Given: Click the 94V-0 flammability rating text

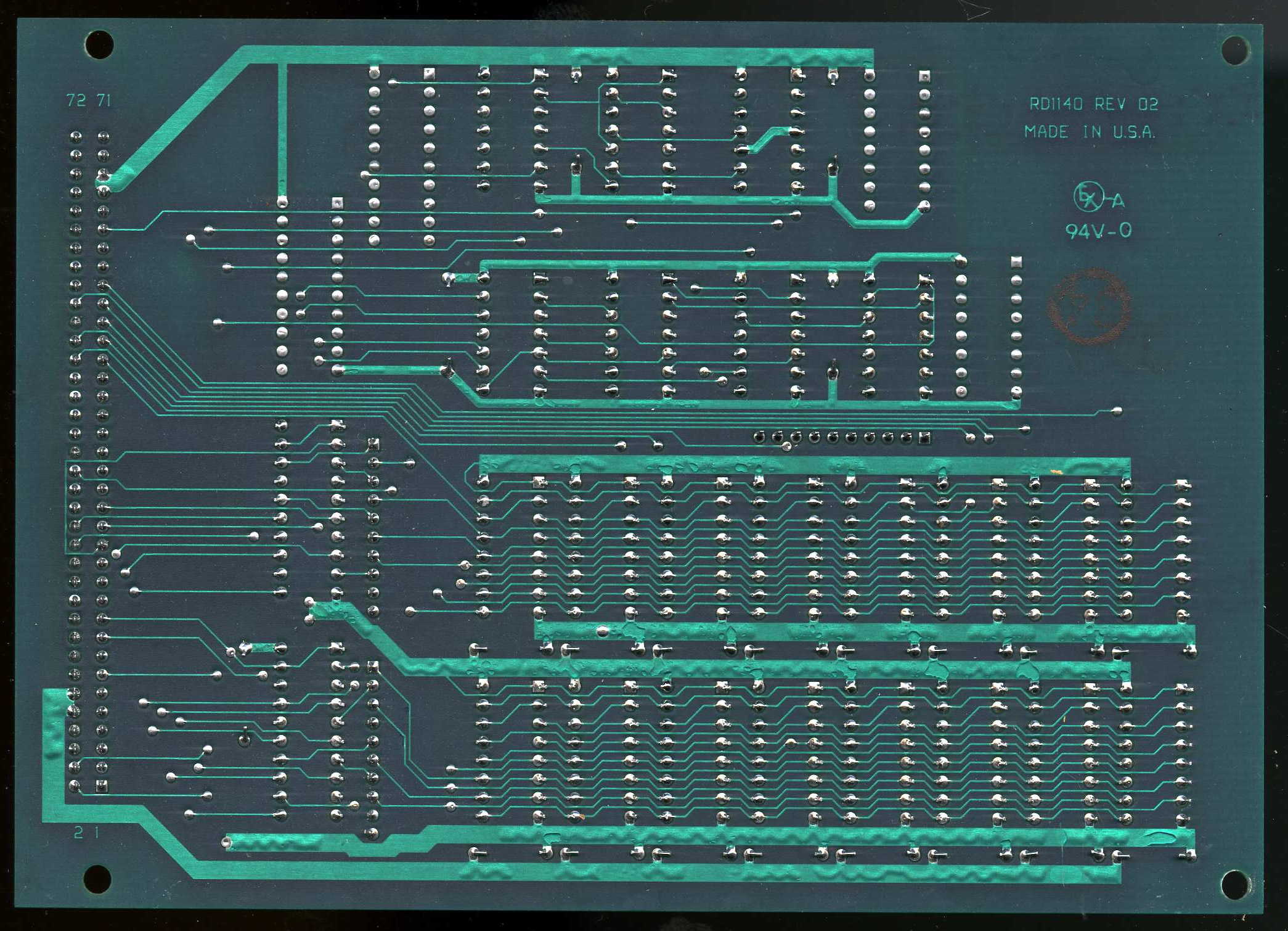Looking at the screenshot, I should [x=1098, y=231].
